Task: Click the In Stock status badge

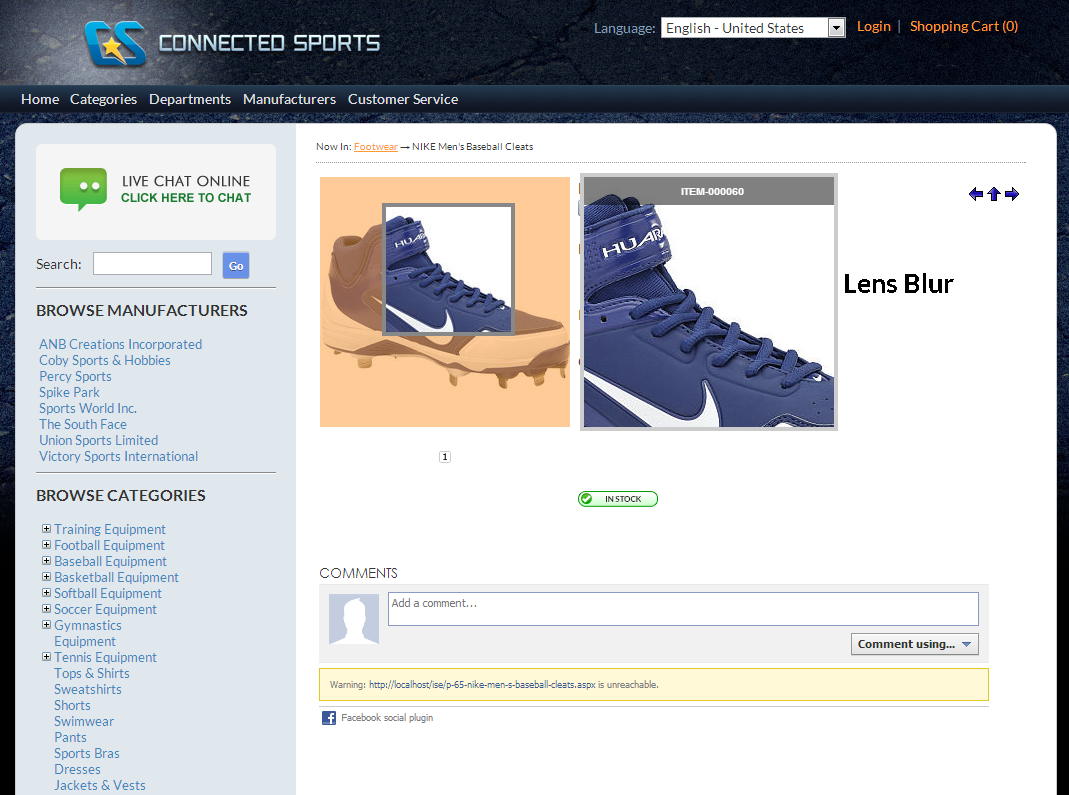Action: coord(618,499)
